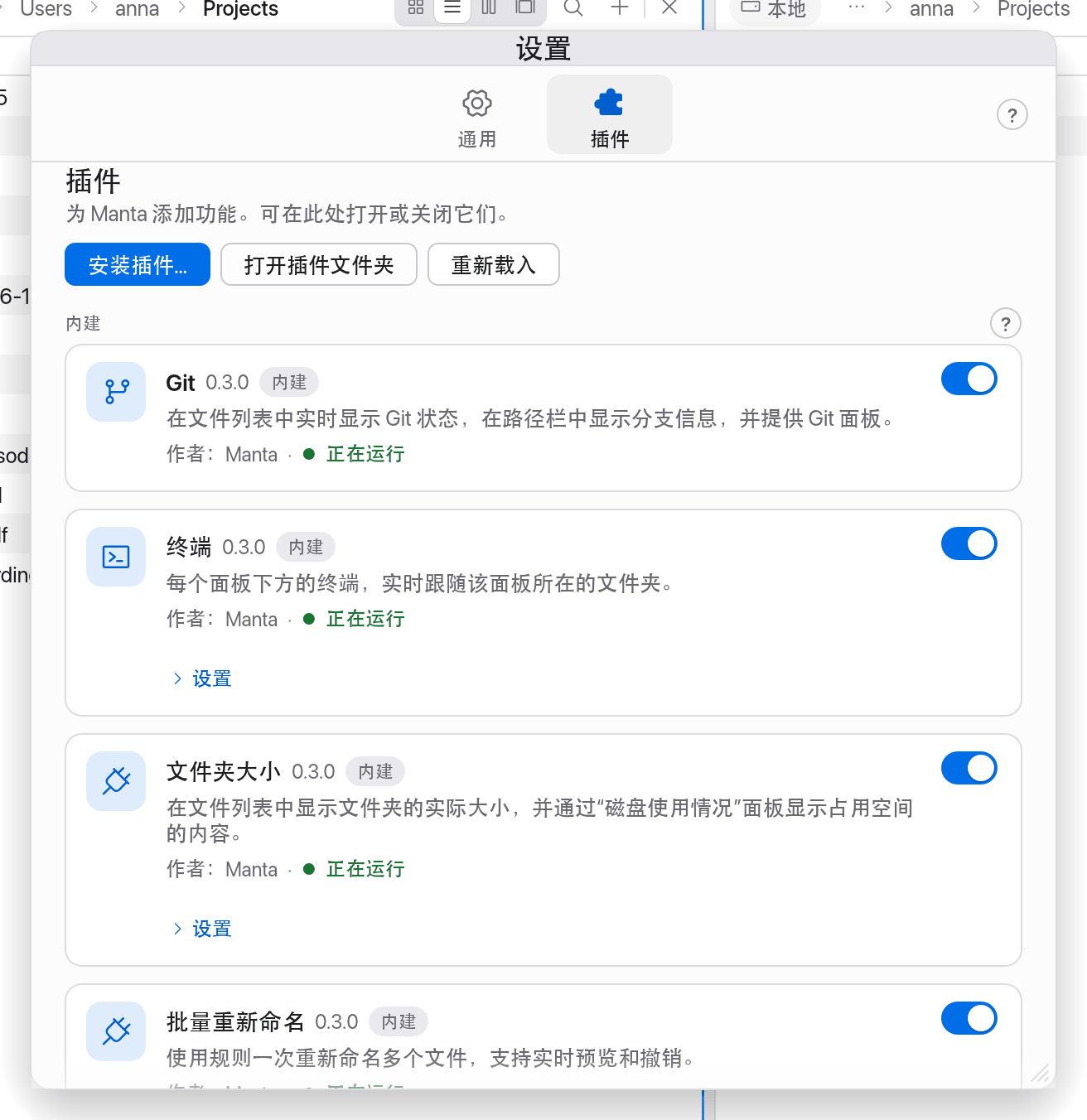The height and width of the screenshot is (1120, 1087).
Task: Choose gallery view icon in background toolbar
Action: 525,8
